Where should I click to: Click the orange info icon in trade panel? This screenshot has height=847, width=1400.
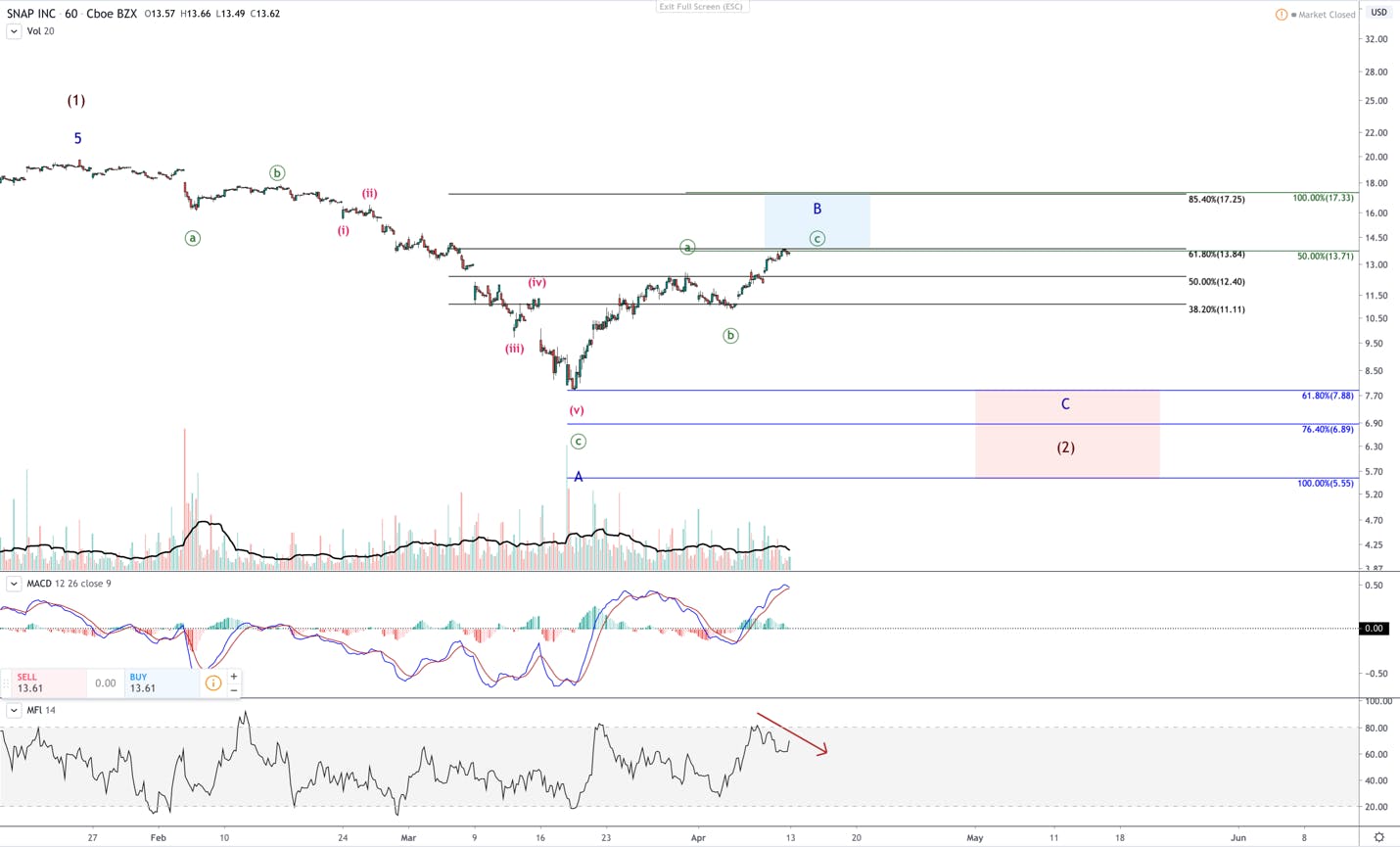pos(212,683)
